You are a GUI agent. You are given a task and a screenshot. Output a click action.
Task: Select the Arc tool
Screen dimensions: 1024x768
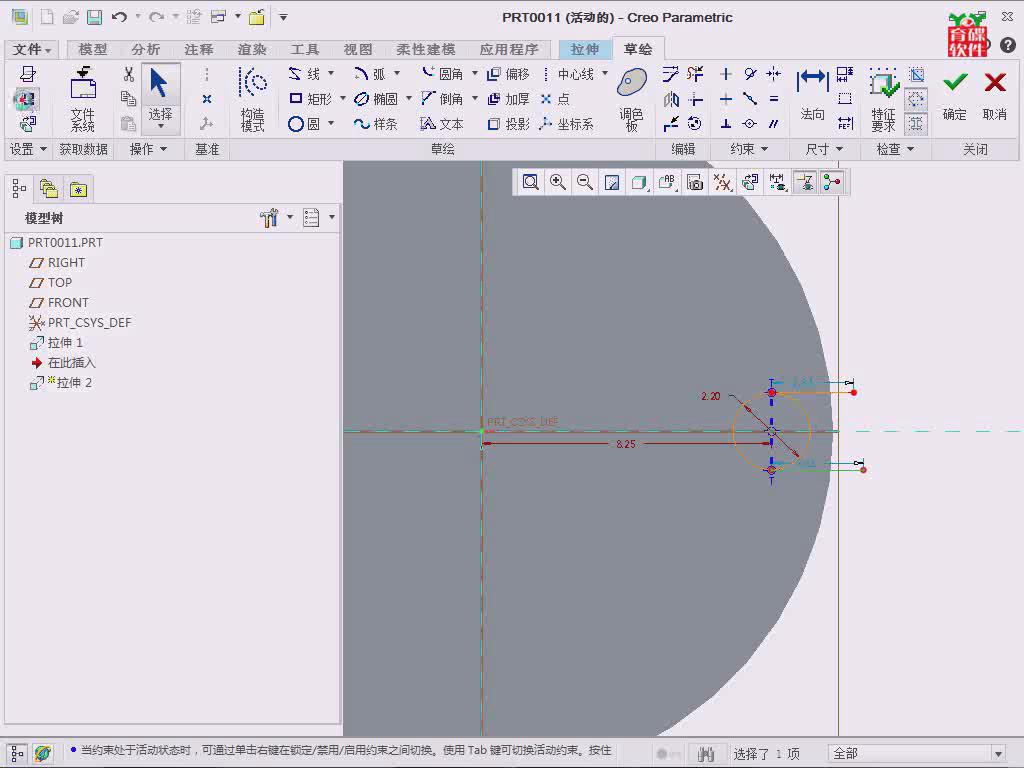pos(369,74)
